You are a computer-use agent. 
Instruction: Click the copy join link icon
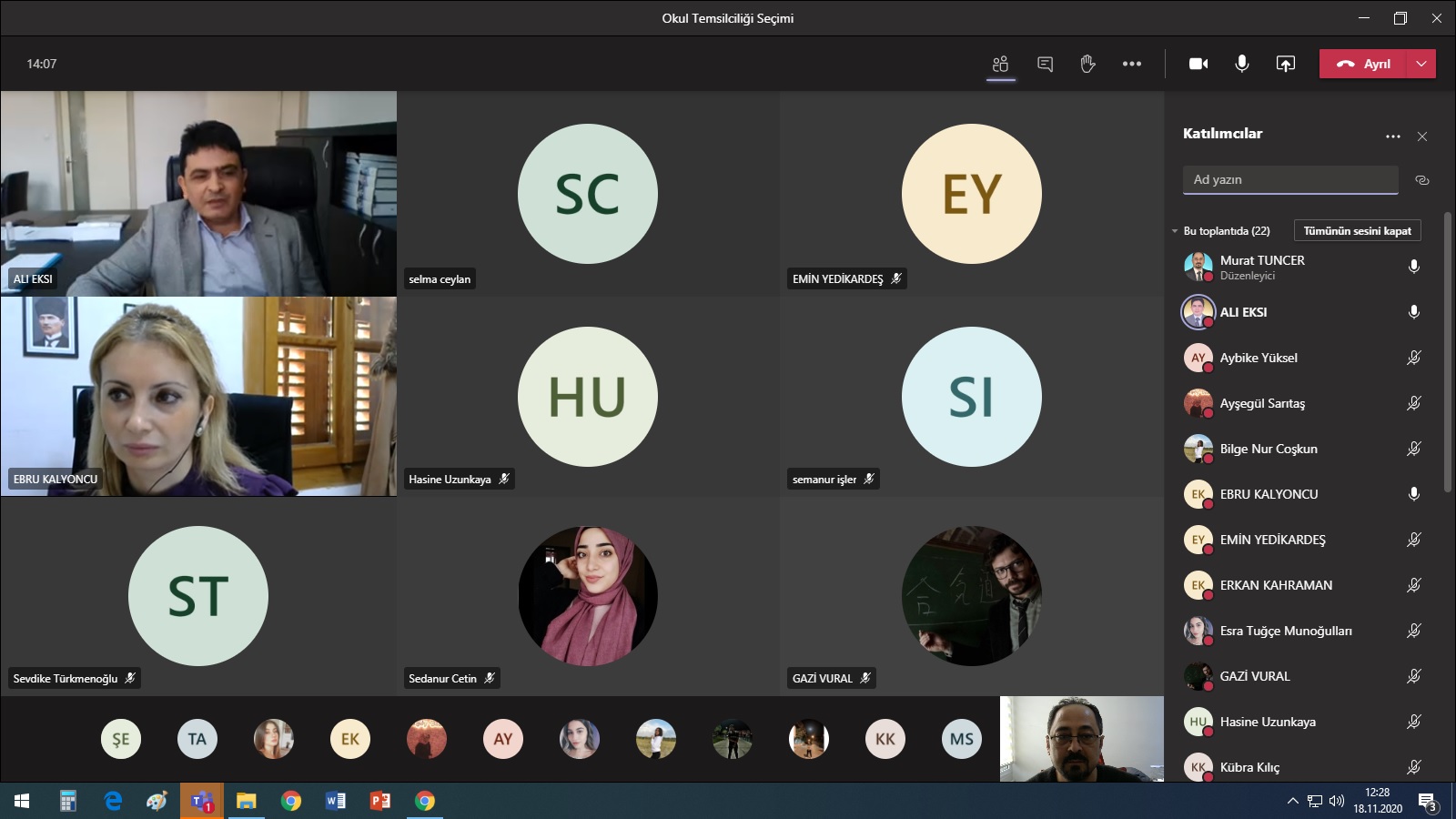1422,180
